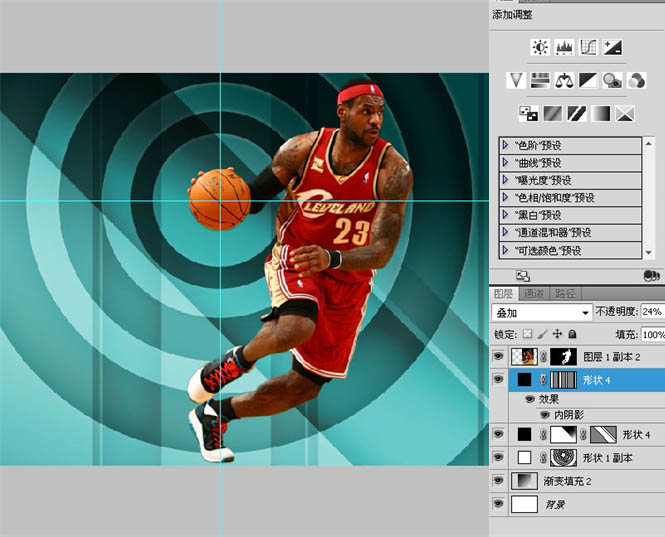Click the 不透明度 24% input field
665x537 pixels.
coord(653,312)
